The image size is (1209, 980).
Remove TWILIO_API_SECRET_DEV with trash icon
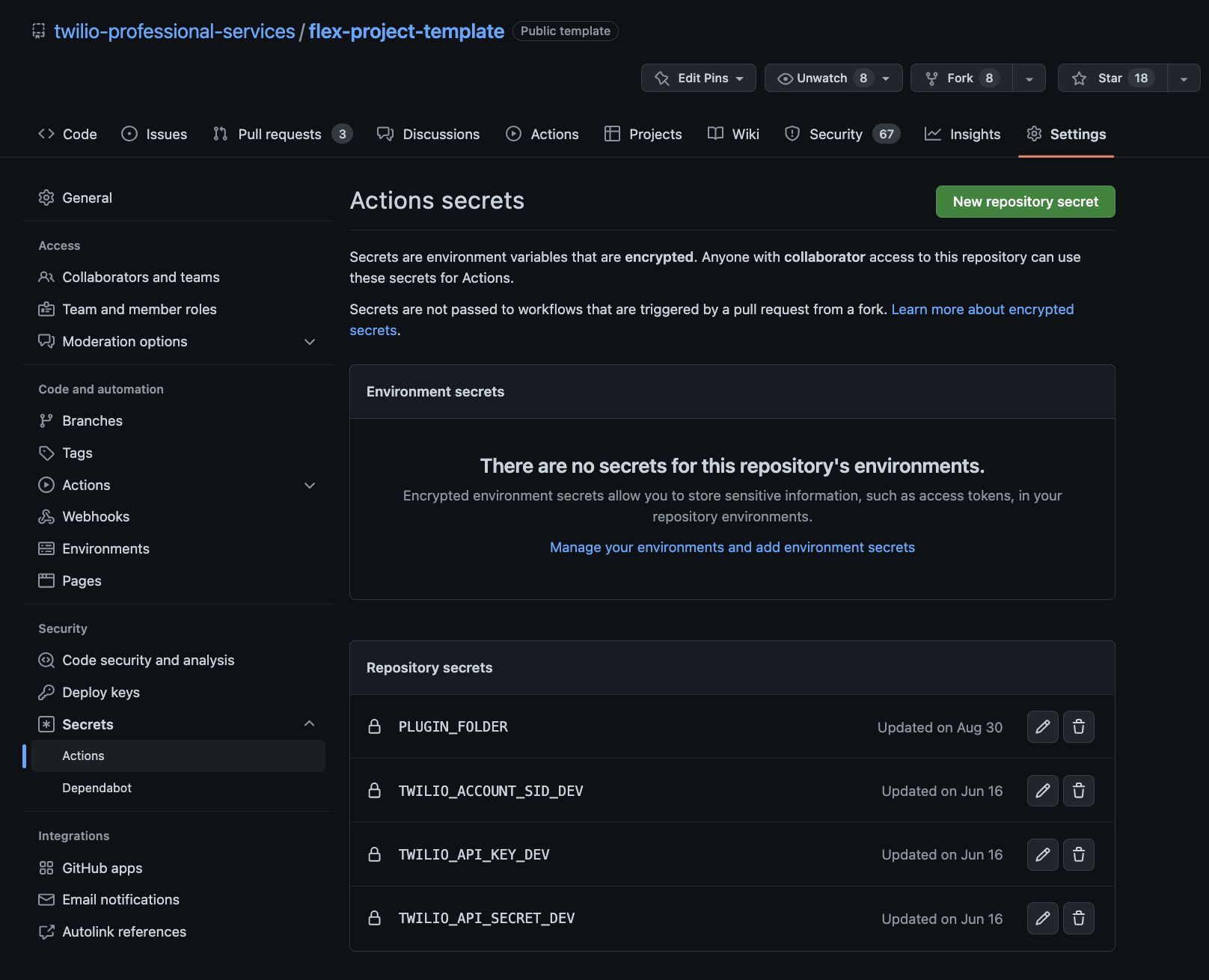tap(1078, 918)
